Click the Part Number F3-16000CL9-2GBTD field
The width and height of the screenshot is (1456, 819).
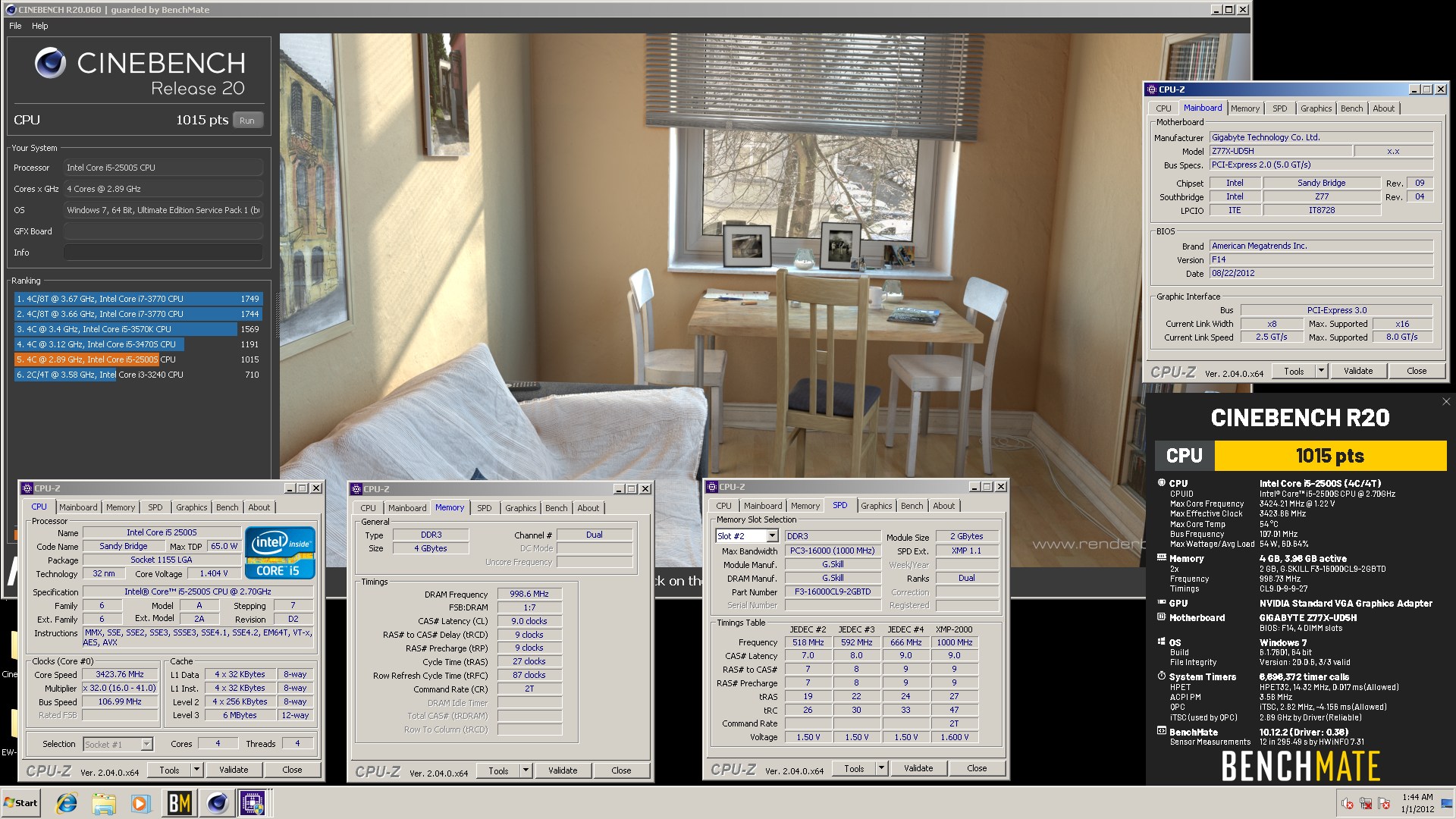point(833,591)
